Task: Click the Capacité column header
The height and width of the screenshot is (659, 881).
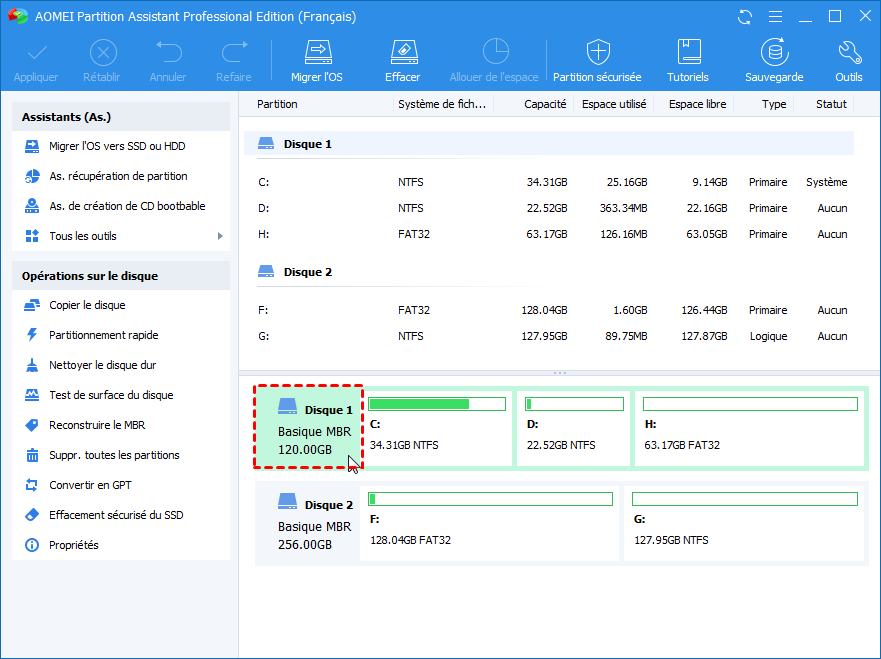Action: tap(545, 104)
